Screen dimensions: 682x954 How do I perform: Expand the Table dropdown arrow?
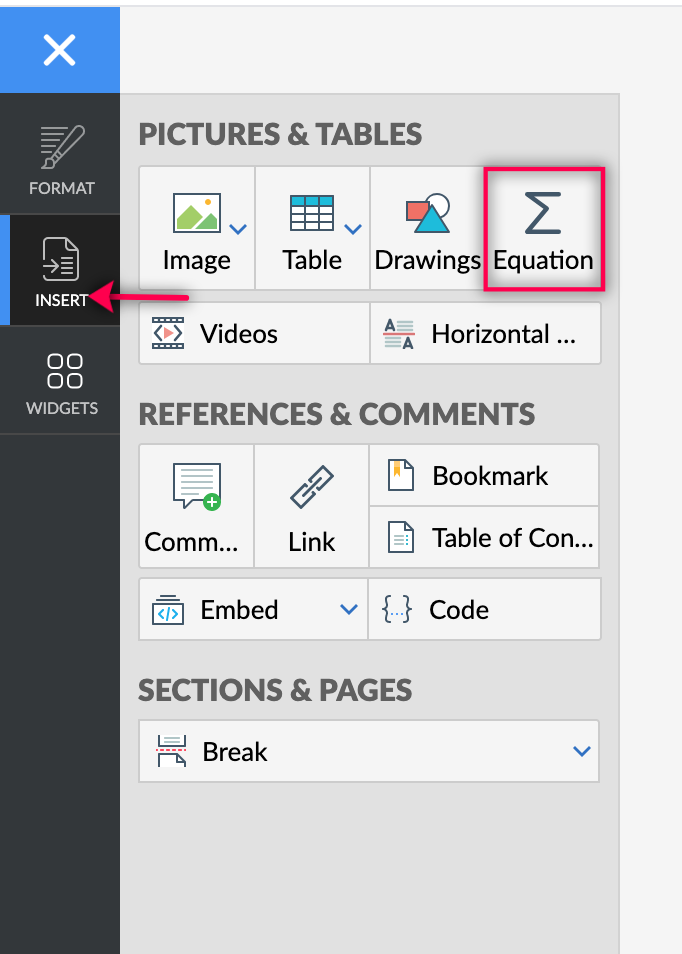coord(353,230)
